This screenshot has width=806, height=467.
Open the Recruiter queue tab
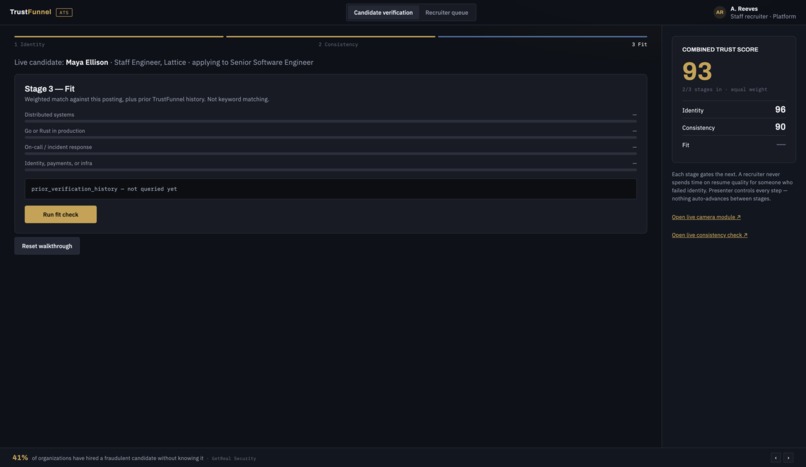pyautogui.click(x=447, y=12)
